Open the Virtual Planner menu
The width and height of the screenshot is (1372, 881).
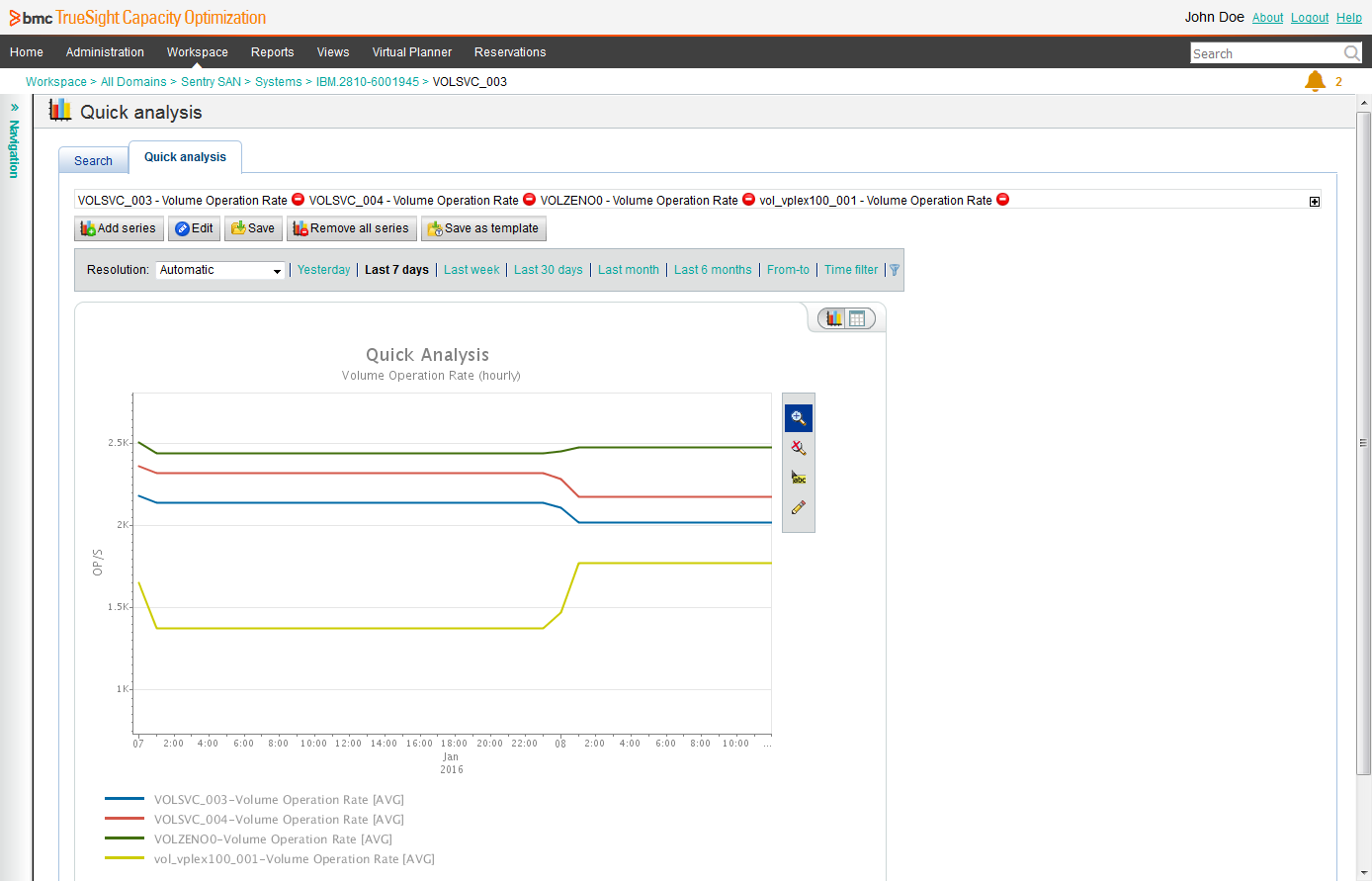(x=411, y=52)
